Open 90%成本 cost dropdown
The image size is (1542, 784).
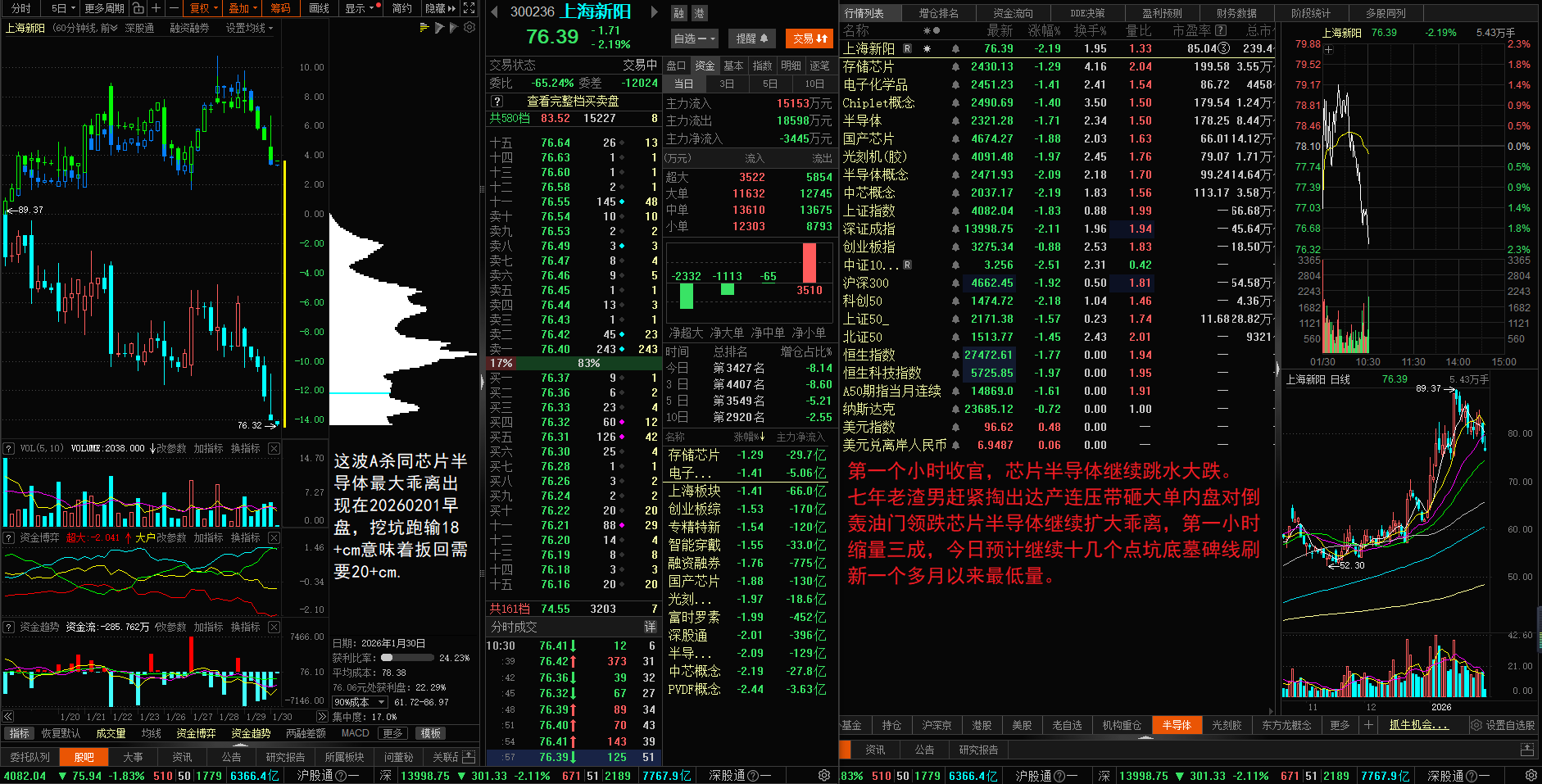tap(360, 702)
